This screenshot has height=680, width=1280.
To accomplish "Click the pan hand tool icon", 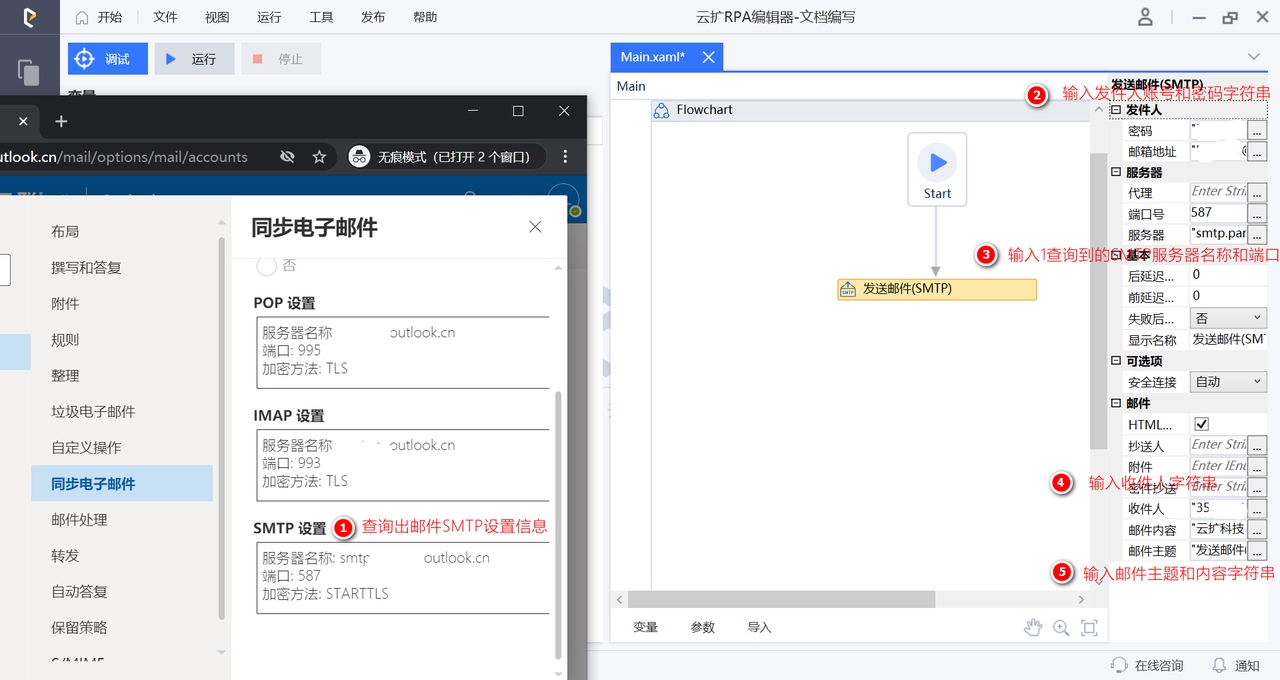I will pos(1034,627).
